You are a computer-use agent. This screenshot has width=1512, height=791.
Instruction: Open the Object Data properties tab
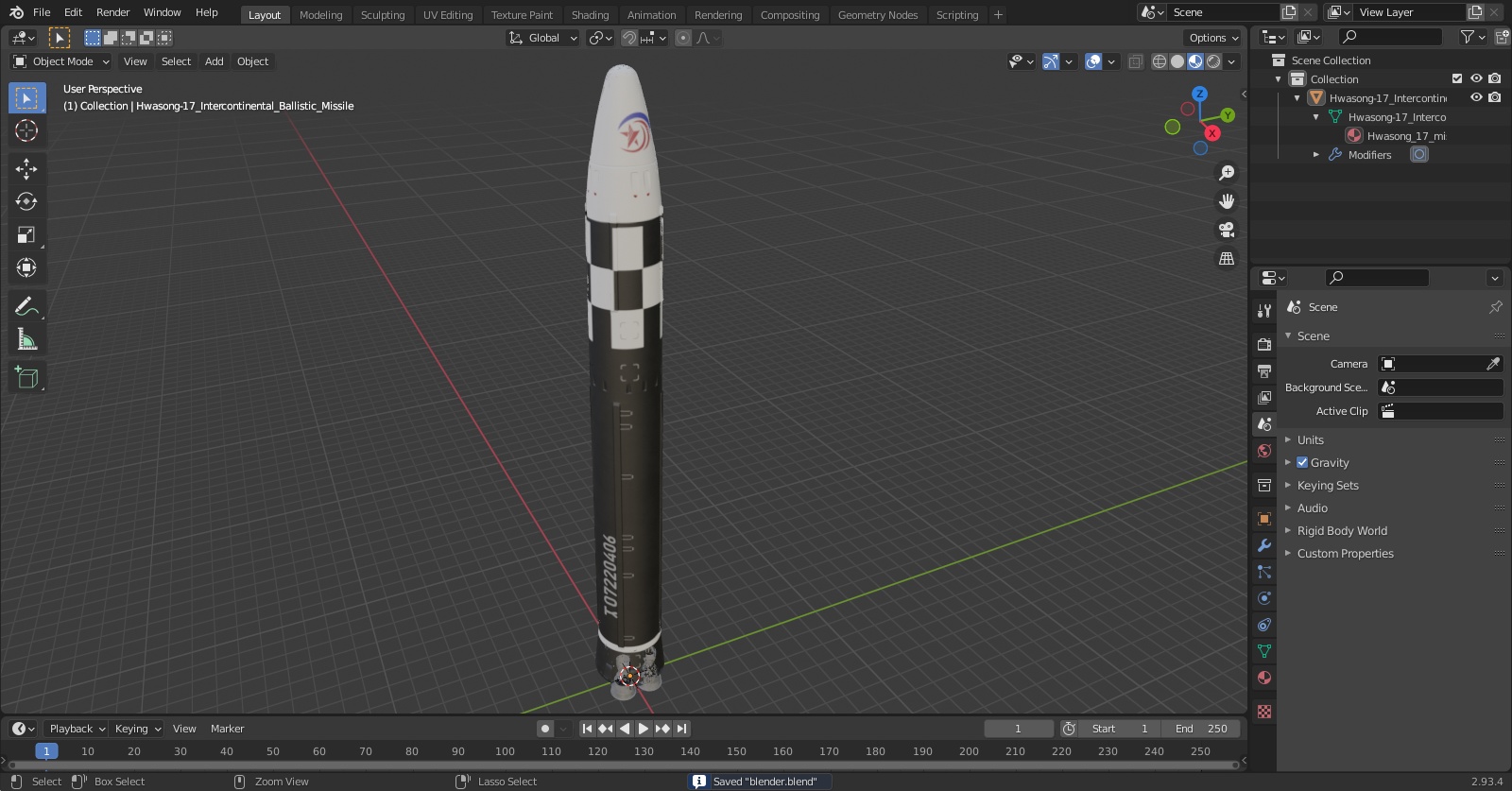tap(1263, 651)
